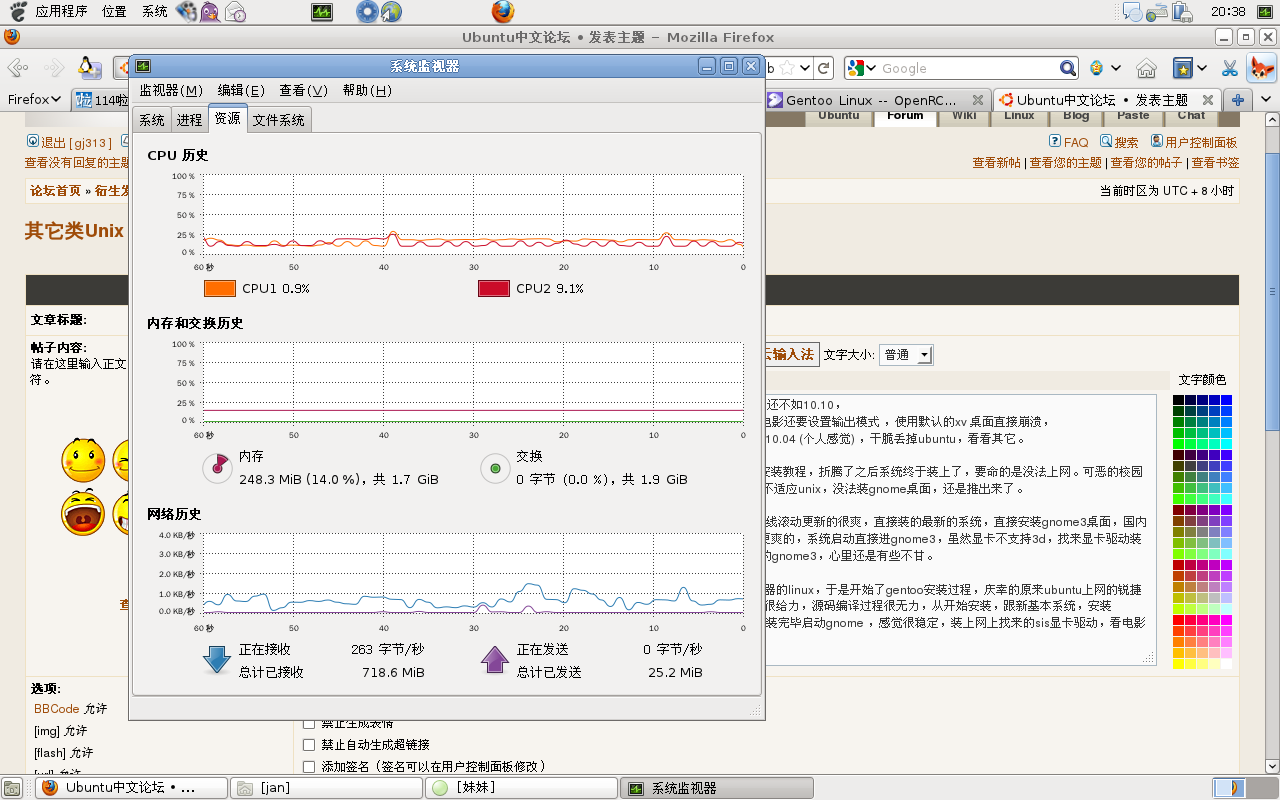Open the network connection tray icon
1280x800 pixels.
1158,12
